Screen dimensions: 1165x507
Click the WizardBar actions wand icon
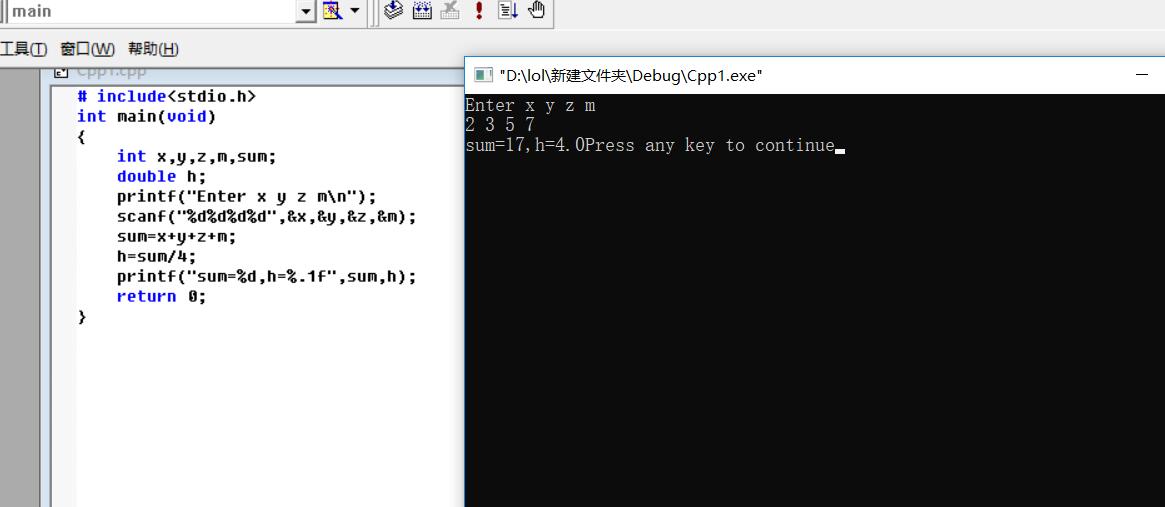click(331, 10)
